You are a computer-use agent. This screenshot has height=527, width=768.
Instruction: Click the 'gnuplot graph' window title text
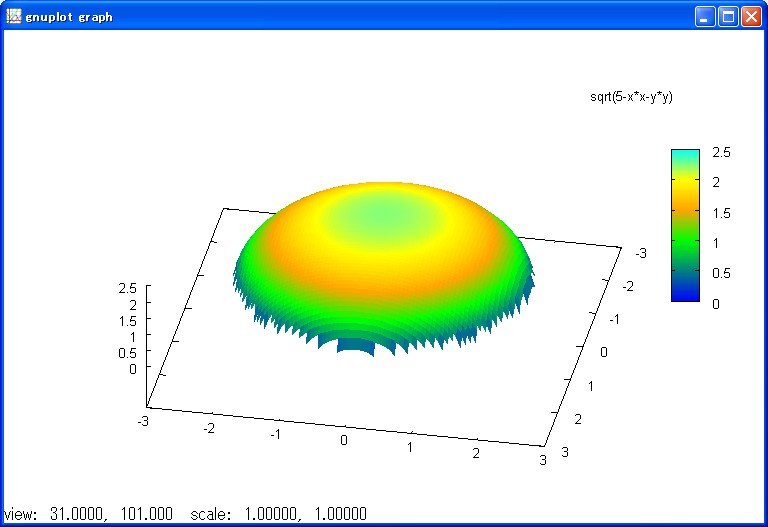tap(69, 17)
